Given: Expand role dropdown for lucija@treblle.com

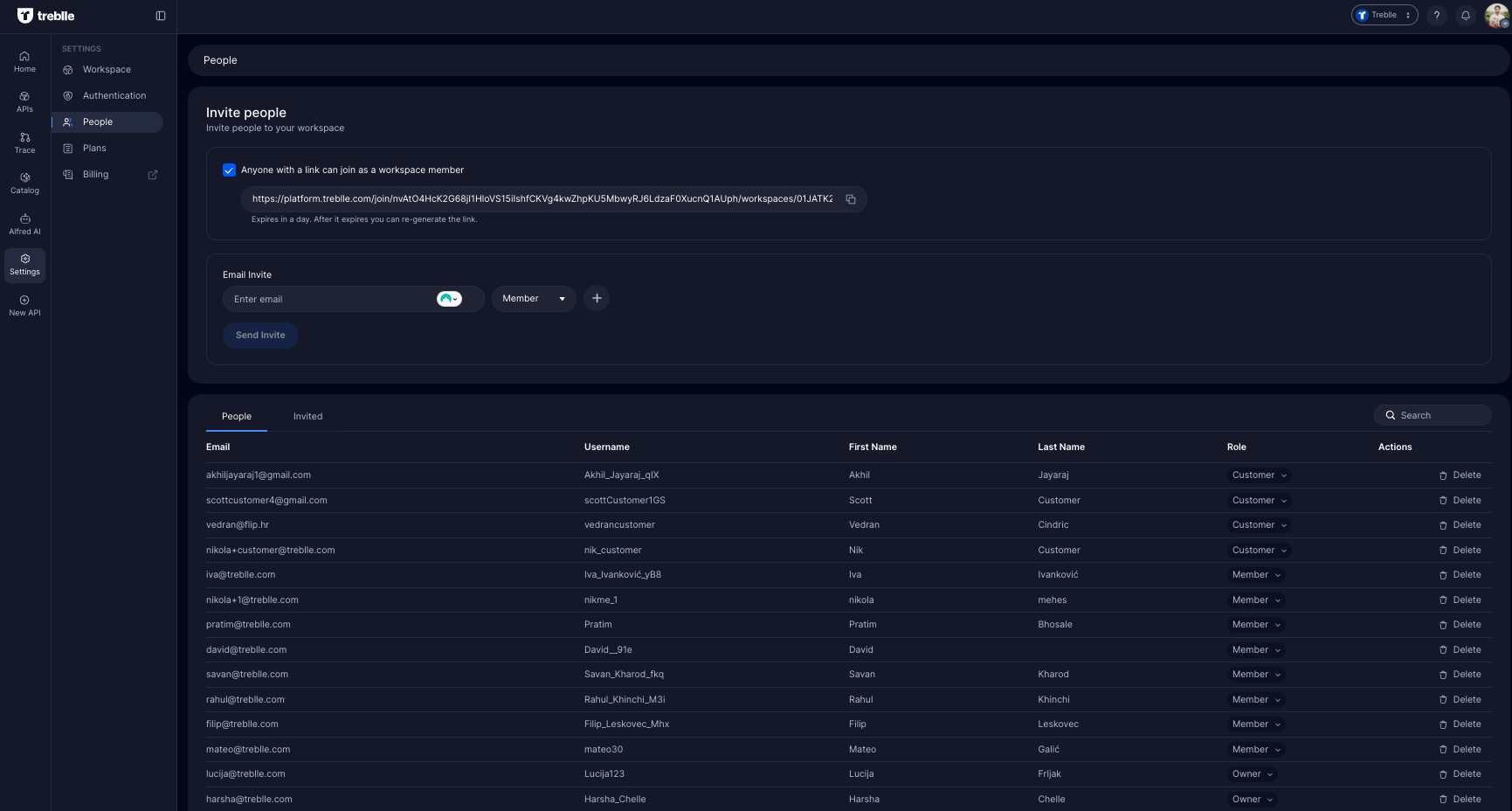Looking at the screenshot, I should (x=1253, y=774).
